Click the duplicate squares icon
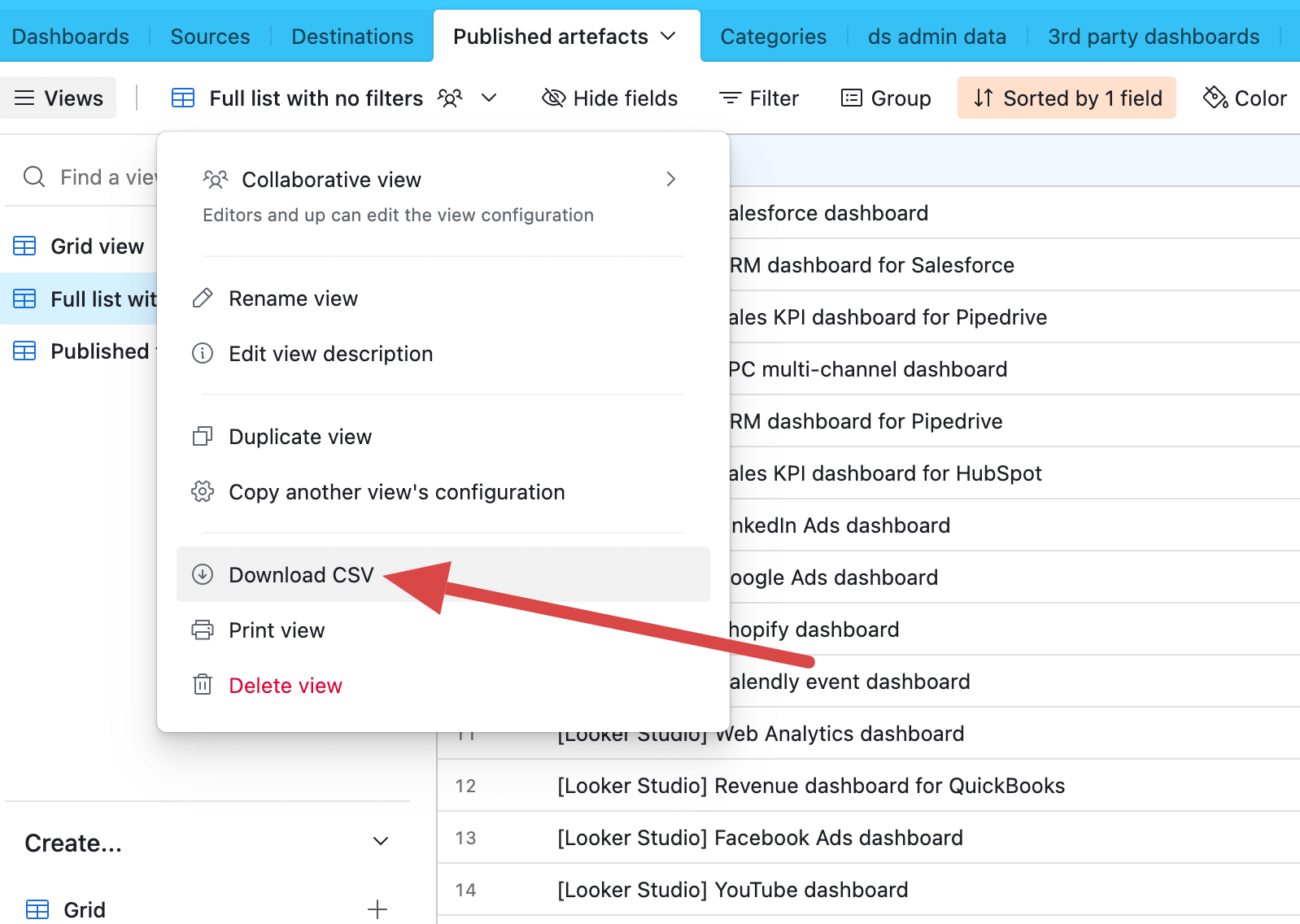The width and height of the screenshot is (1300, 924). click(x=202, y=437)
